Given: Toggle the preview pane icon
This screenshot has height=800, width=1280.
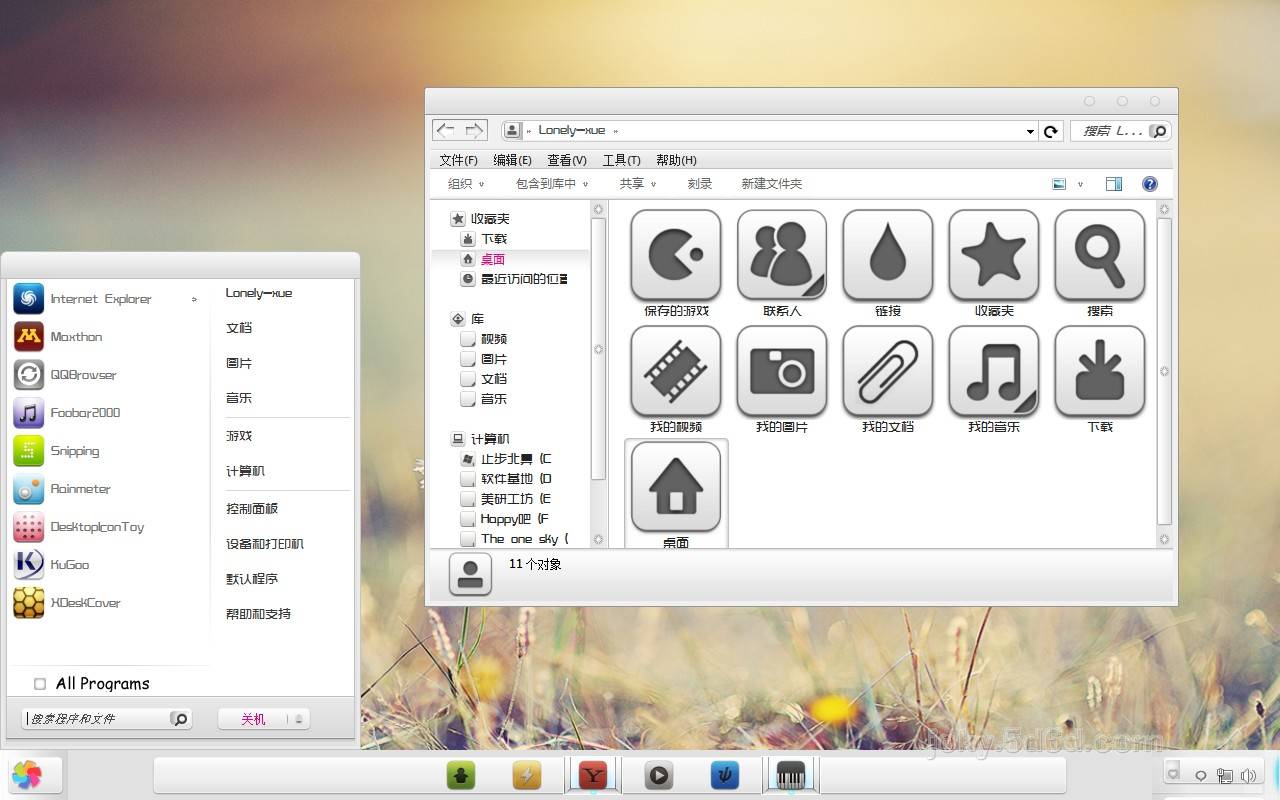Looking at the screenshot, I should click(x=1114, y=184).
